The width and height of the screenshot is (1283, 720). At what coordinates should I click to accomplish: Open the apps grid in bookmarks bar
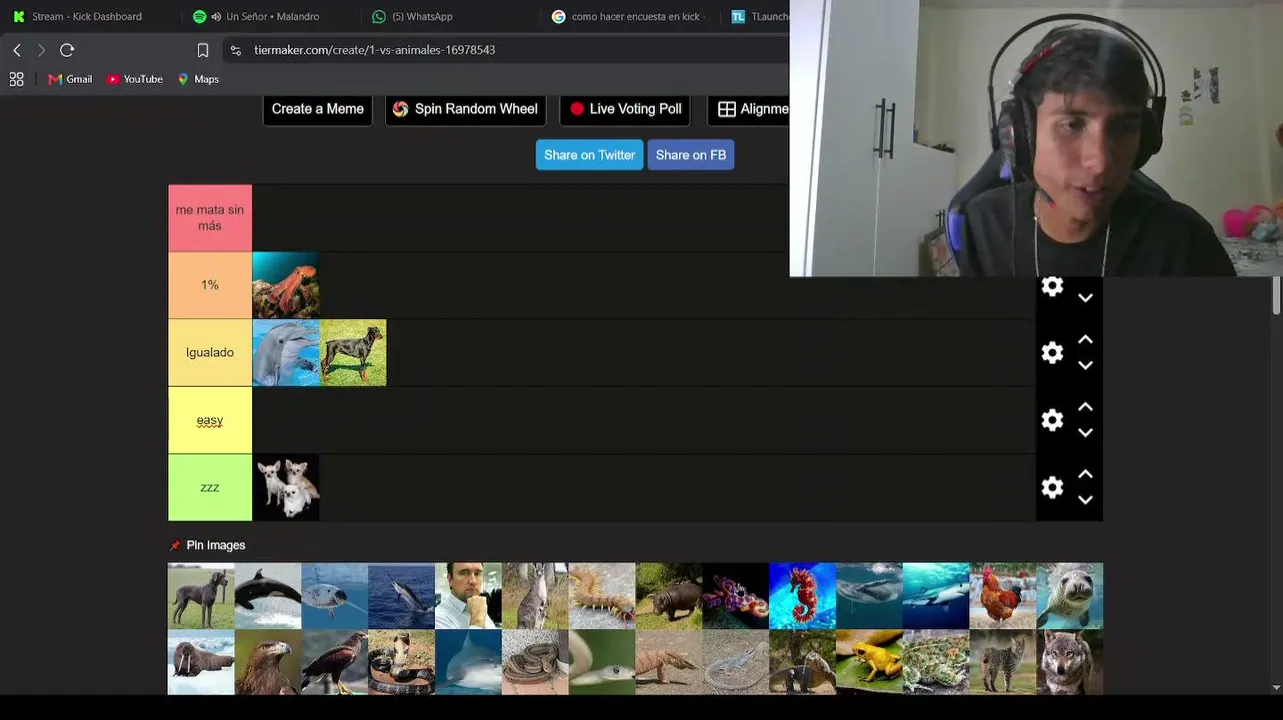[x=17, y=79]
